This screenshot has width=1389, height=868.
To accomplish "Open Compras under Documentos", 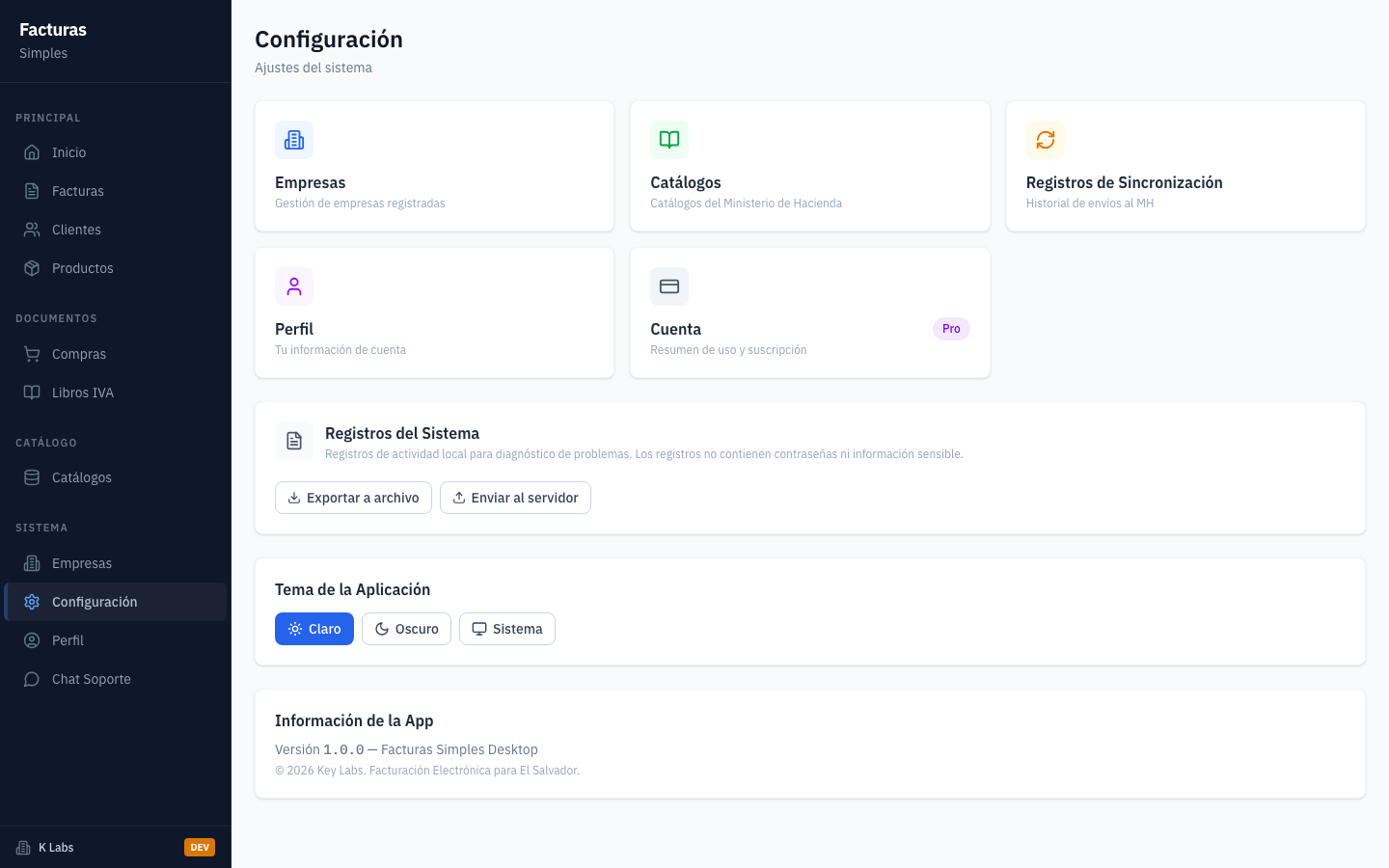I will click(x=116, y=354).
